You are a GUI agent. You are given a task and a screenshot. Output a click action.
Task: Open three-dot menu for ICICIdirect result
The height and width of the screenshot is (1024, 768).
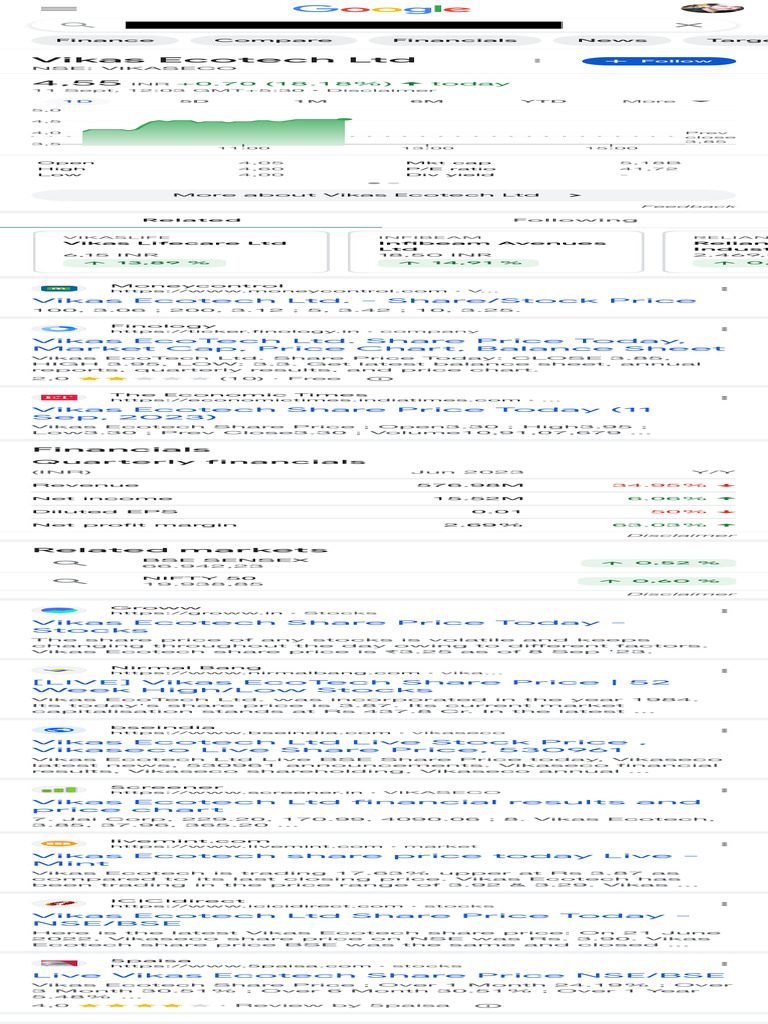(724, 904)
